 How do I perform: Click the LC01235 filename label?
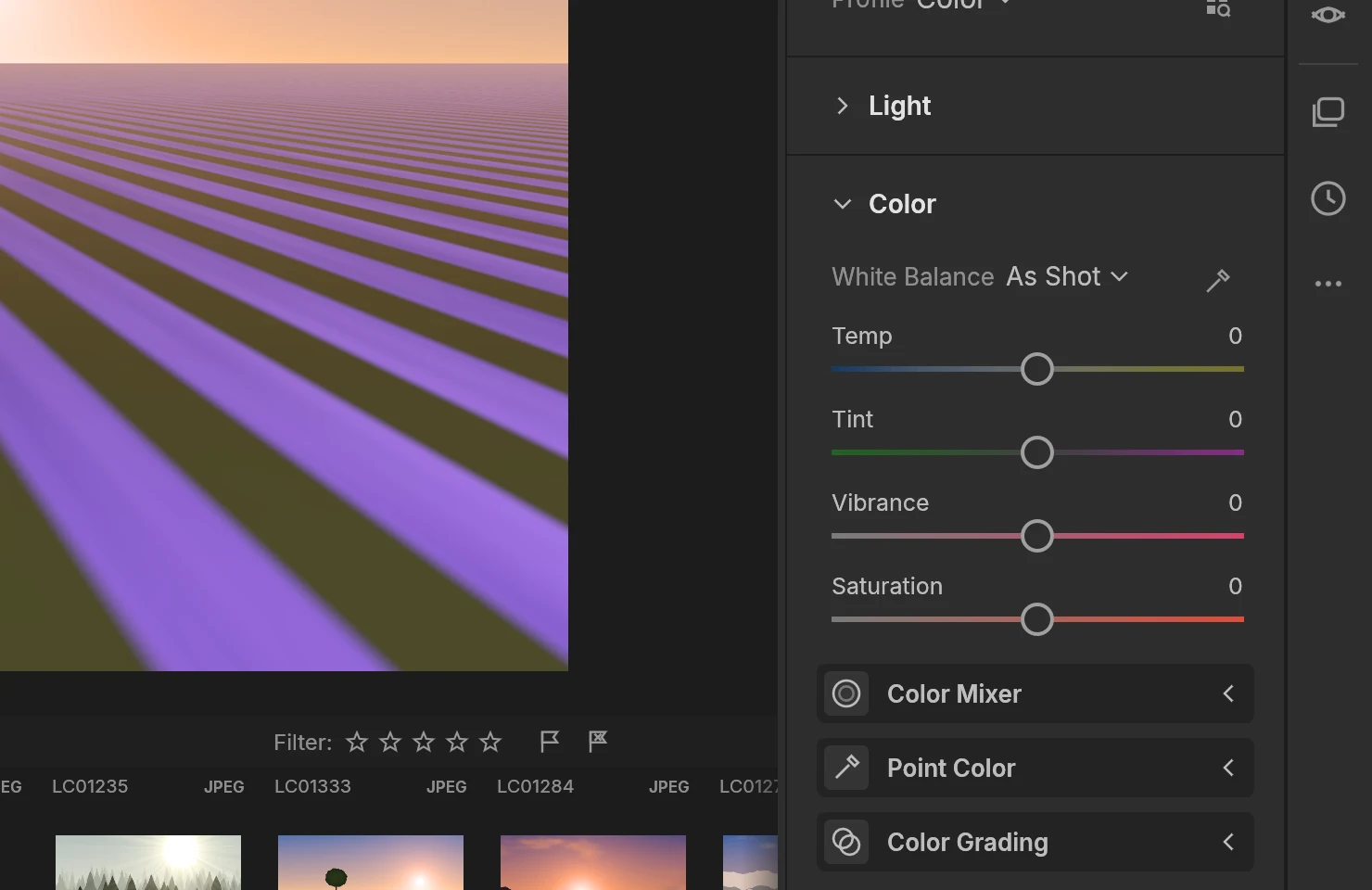click(90, 786)
